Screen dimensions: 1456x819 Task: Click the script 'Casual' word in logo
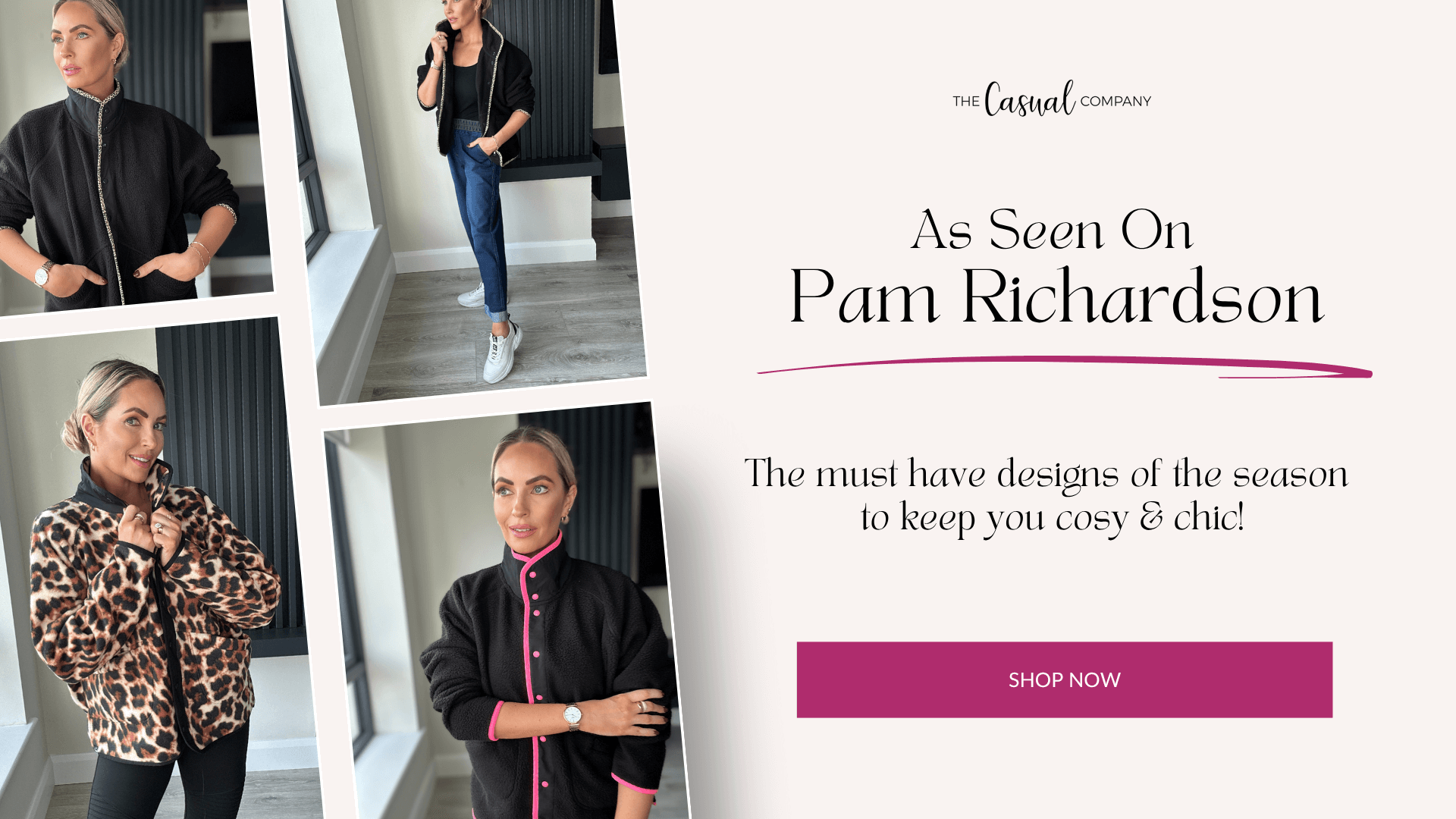point(1030,99)
